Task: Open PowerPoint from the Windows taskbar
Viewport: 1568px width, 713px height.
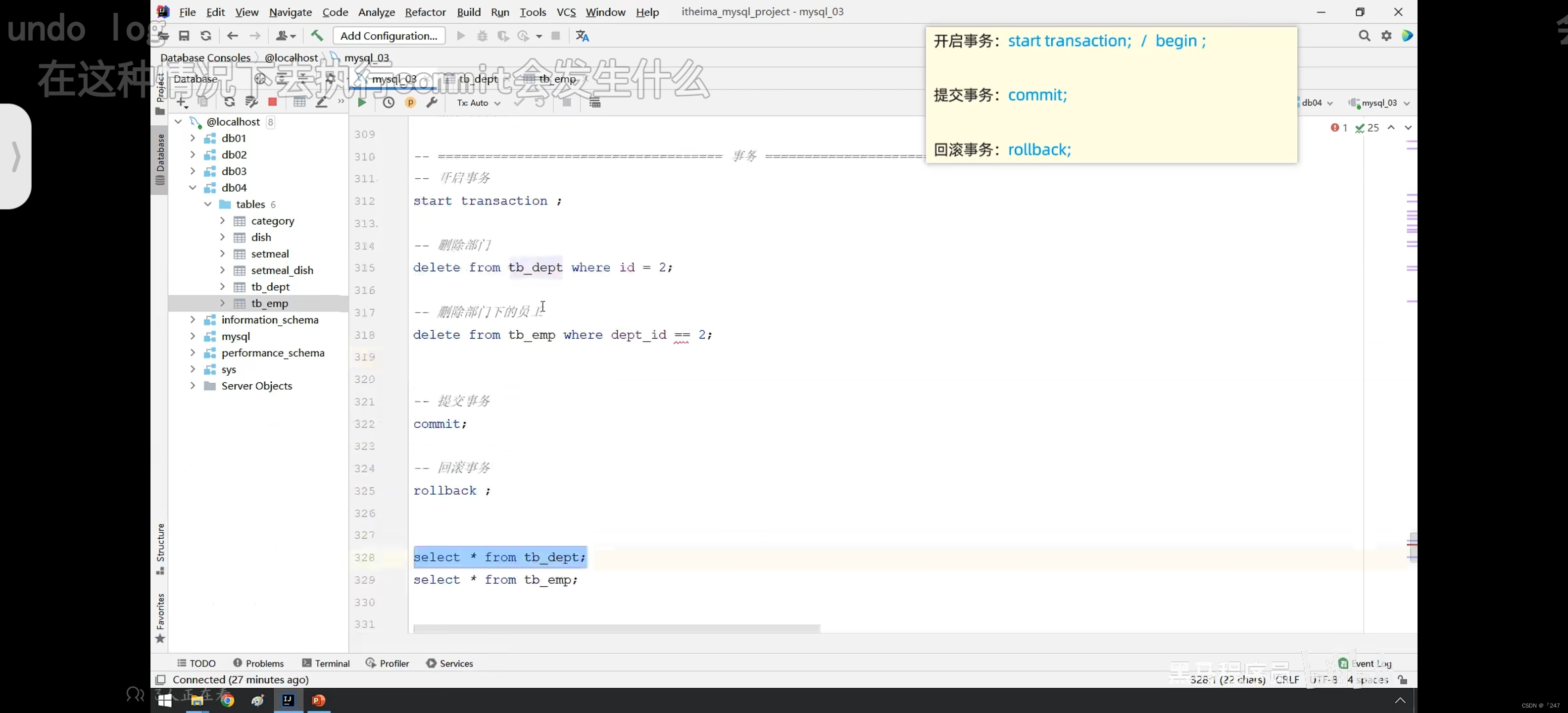Action: 318,700
